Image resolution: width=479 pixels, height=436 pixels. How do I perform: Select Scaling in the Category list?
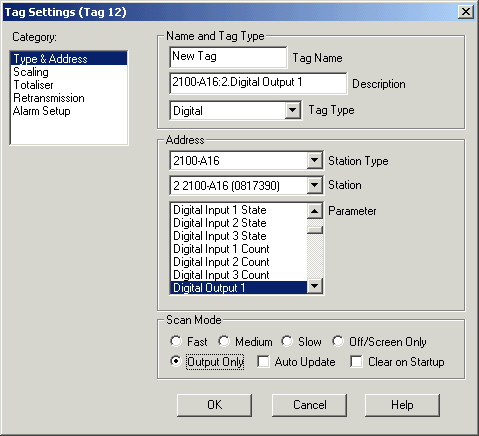(31, 72)
